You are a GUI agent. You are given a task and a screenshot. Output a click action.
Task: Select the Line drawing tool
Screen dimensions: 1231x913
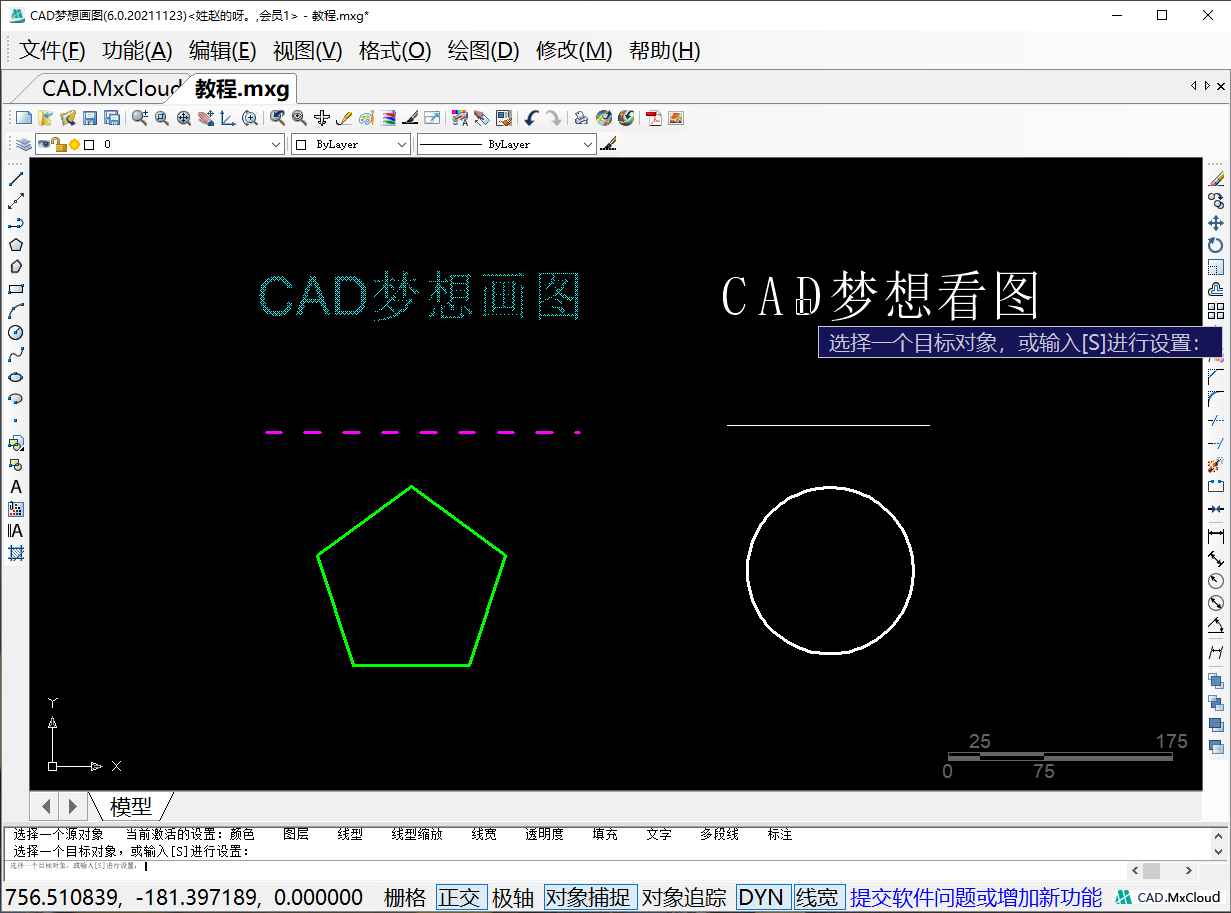coord(16,179)
